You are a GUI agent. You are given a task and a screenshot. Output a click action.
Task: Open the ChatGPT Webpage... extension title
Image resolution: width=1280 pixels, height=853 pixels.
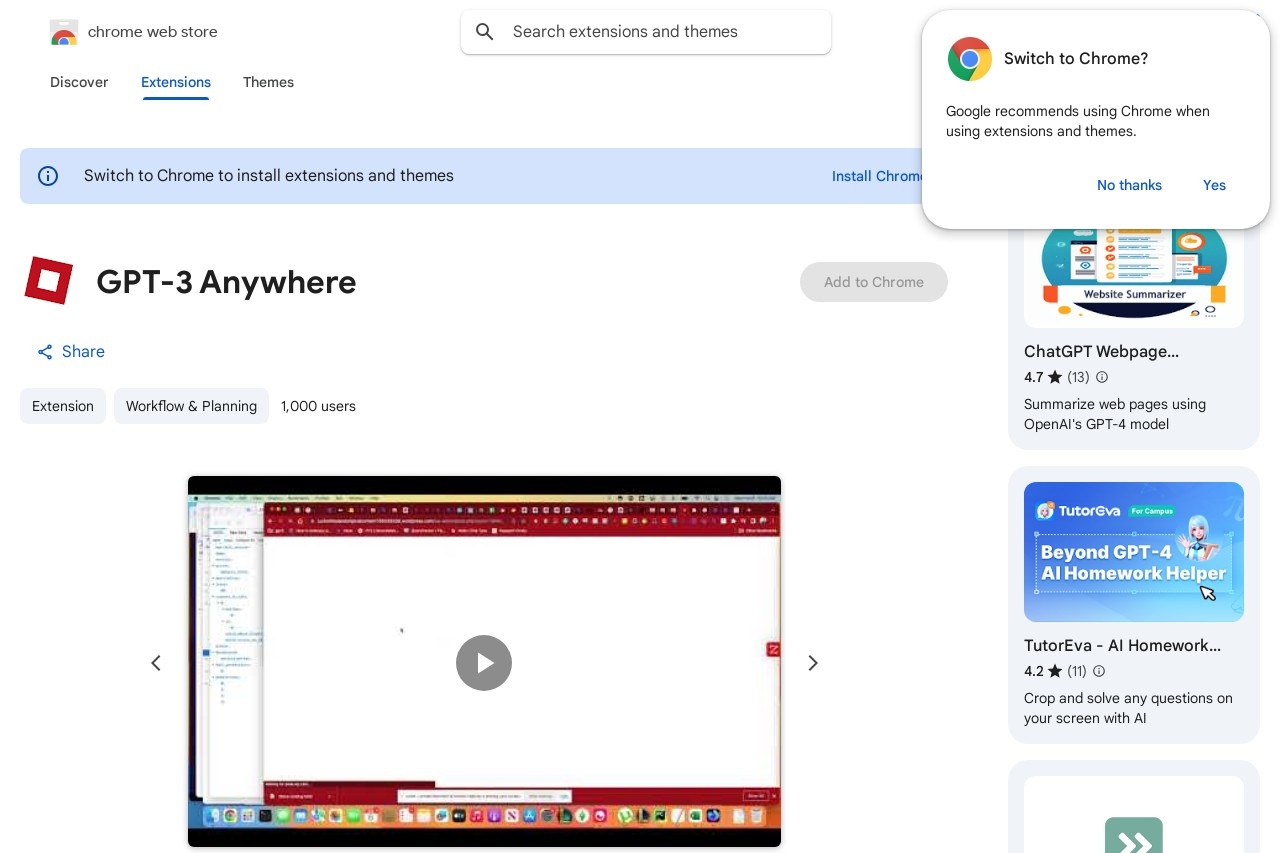click(x=1101, y=351)
